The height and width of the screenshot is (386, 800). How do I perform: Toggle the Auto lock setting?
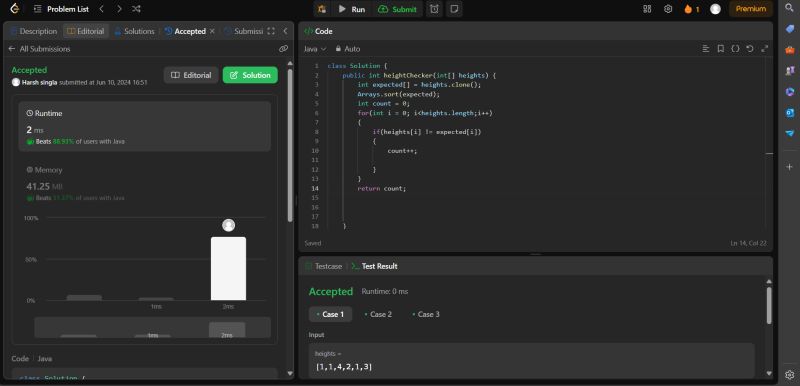point(347,49)
